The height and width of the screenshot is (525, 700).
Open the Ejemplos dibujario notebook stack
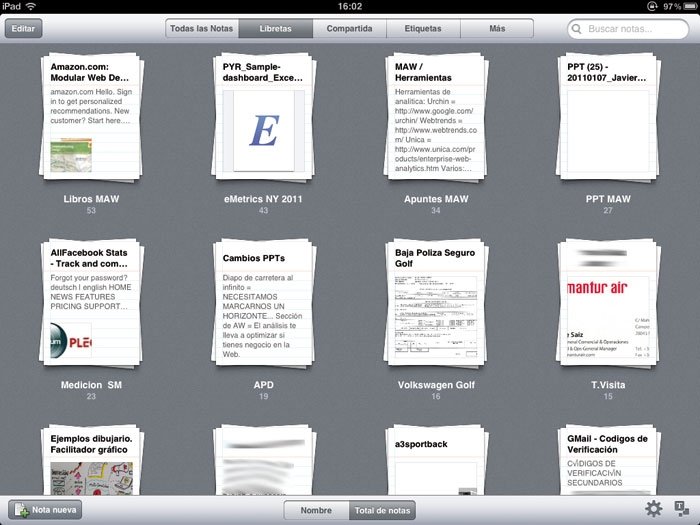92,460
